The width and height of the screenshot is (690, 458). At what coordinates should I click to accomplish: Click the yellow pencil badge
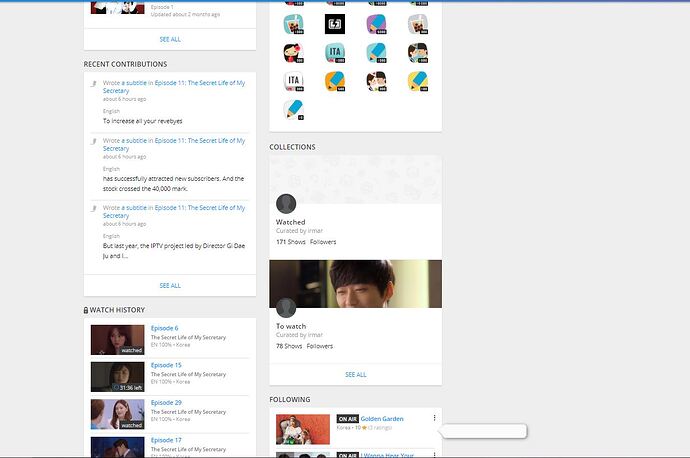tap(418, 81)
